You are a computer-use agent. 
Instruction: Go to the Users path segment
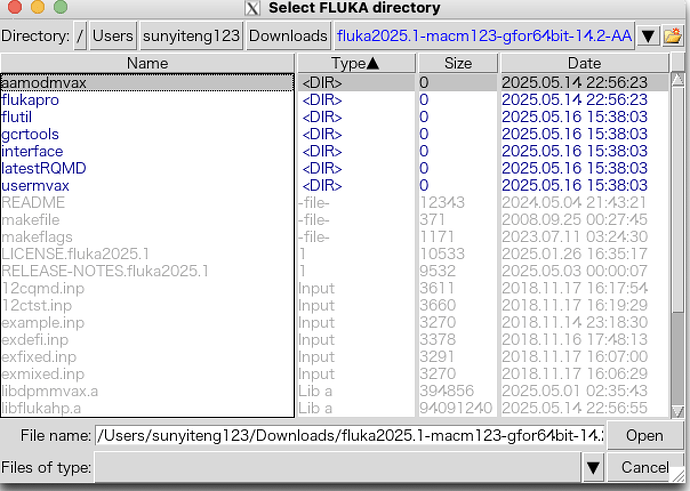(113, 36)
